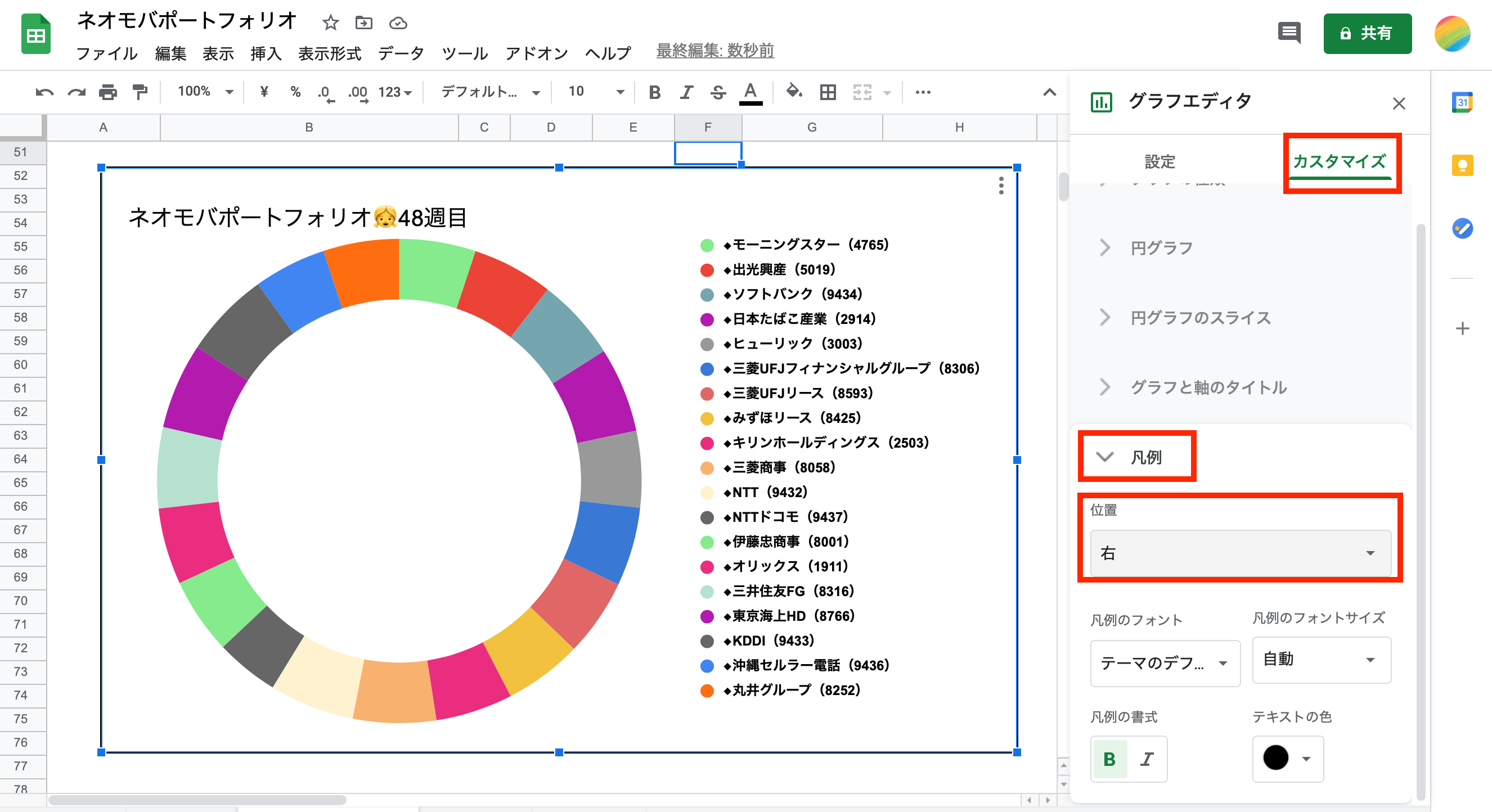The height and width of the screenshot is (812, 1492).
Task: Open legend テキストの色 swatch
Action: click(1288, 759)
